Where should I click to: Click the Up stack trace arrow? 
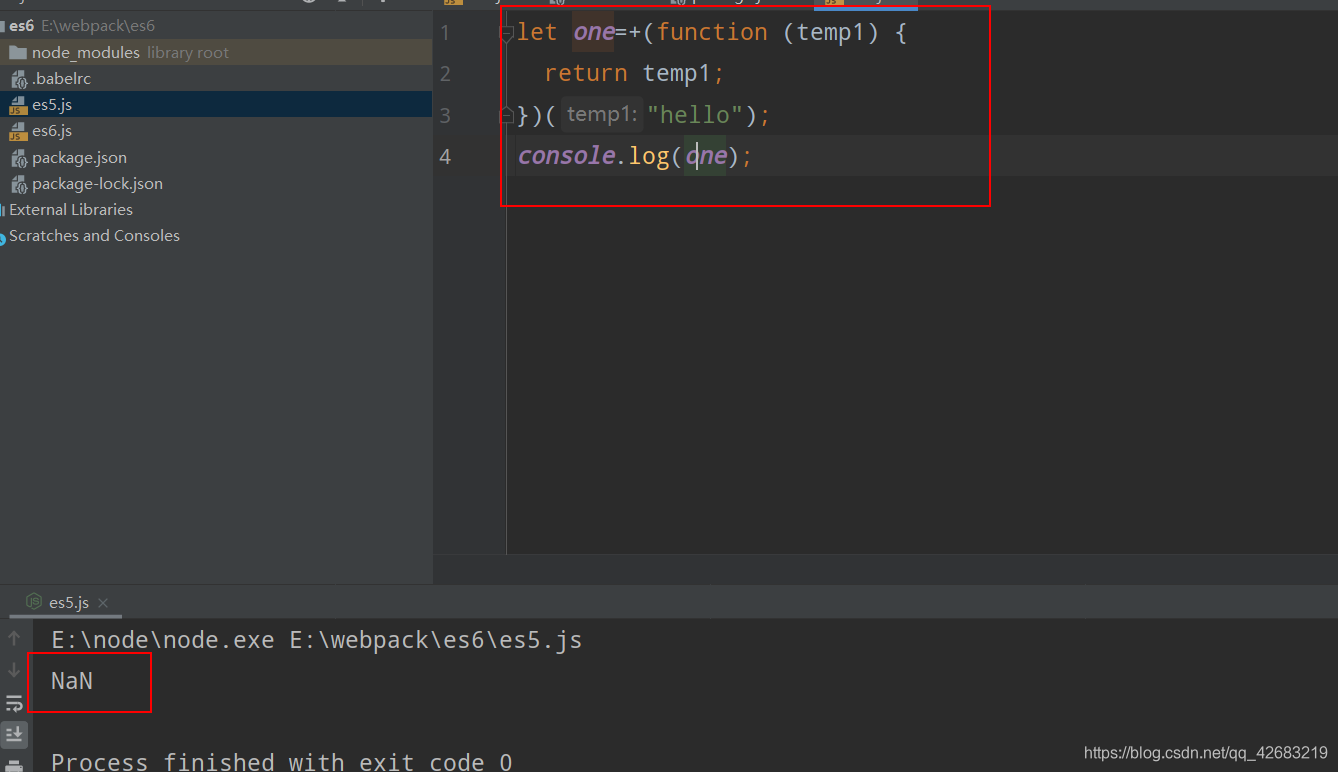pos(14,638)
